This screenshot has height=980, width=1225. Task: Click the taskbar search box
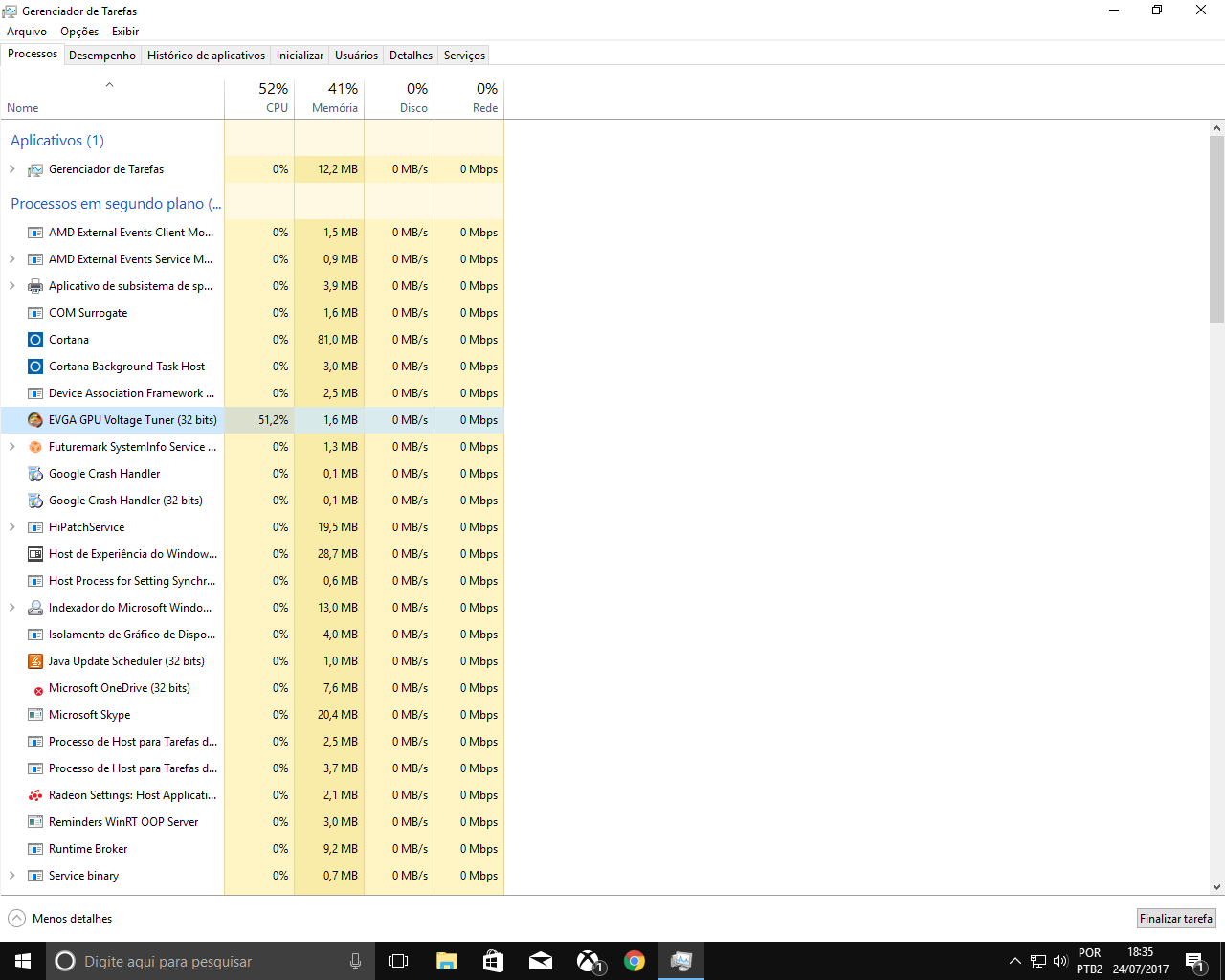coord(211,961)
